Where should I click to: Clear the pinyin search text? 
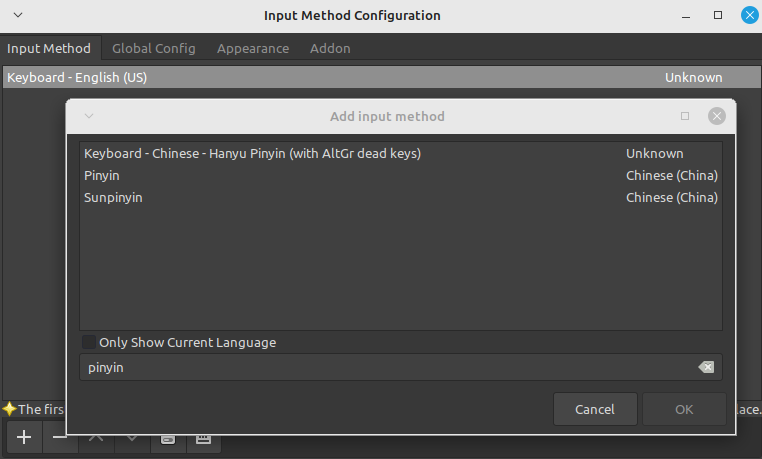click(706, 367)
